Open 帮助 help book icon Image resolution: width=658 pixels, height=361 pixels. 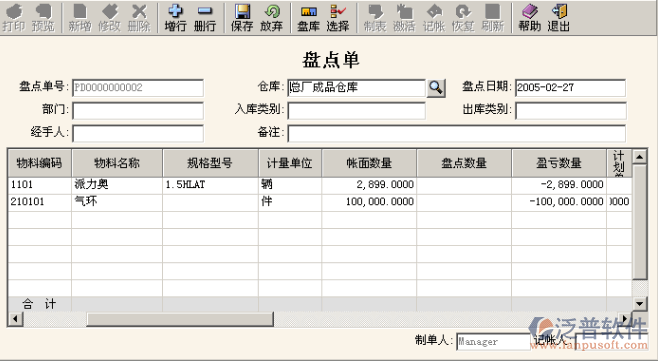[x=530, y=18]
